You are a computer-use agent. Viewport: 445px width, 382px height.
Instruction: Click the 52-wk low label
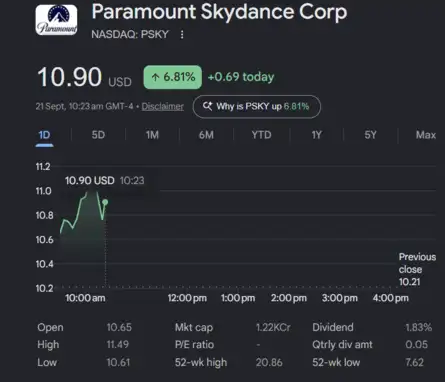(336, 362)
